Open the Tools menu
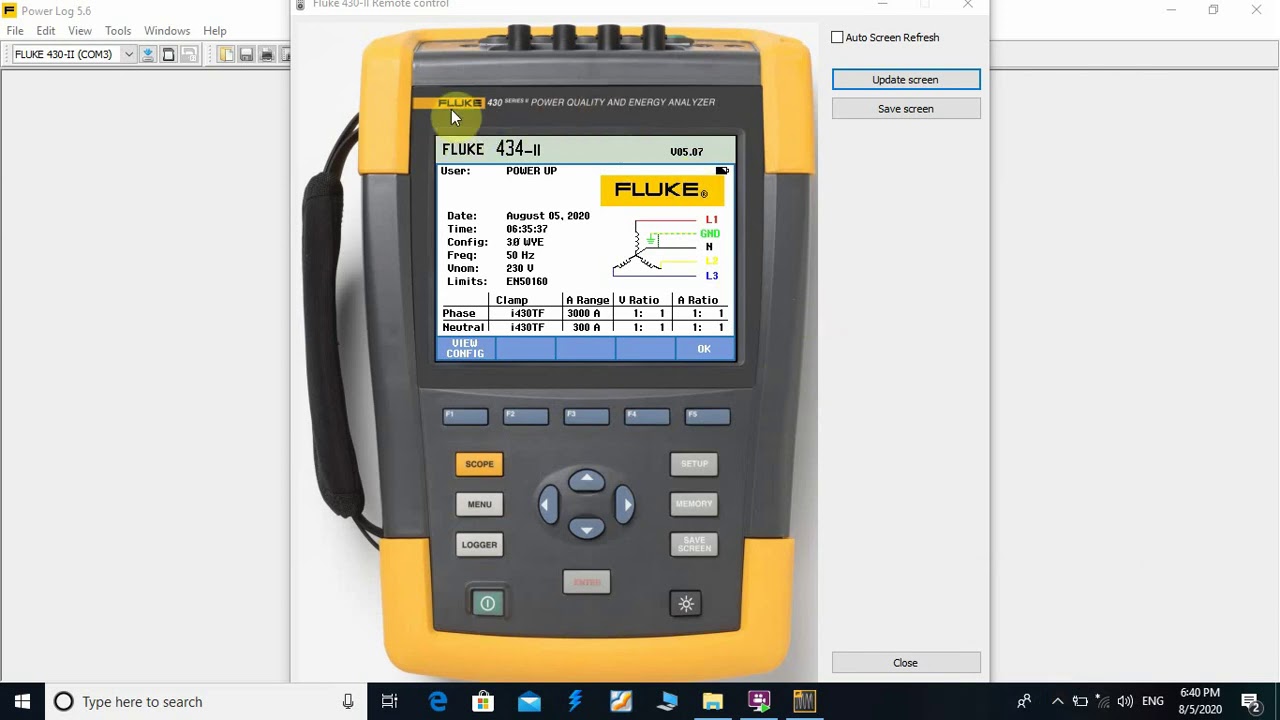 point(118,31)
